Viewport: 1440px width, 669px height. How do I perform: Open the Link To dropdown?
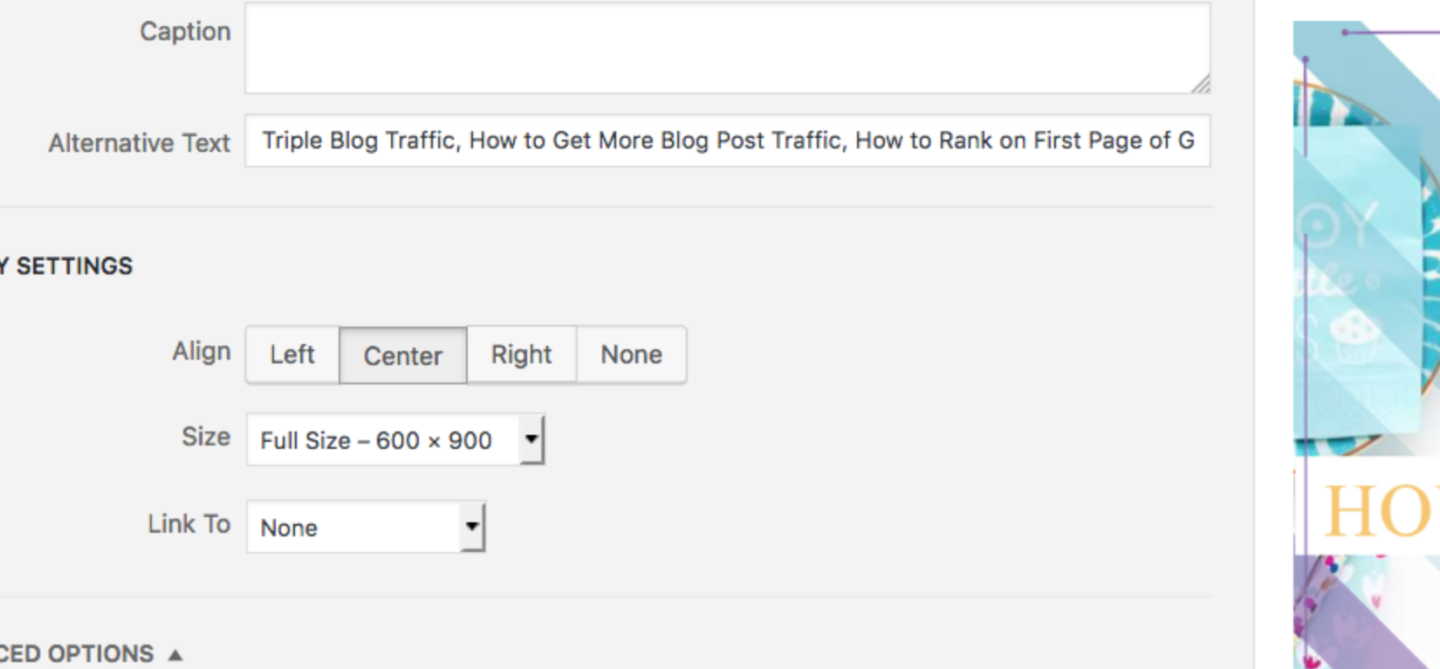click(353, 528)
